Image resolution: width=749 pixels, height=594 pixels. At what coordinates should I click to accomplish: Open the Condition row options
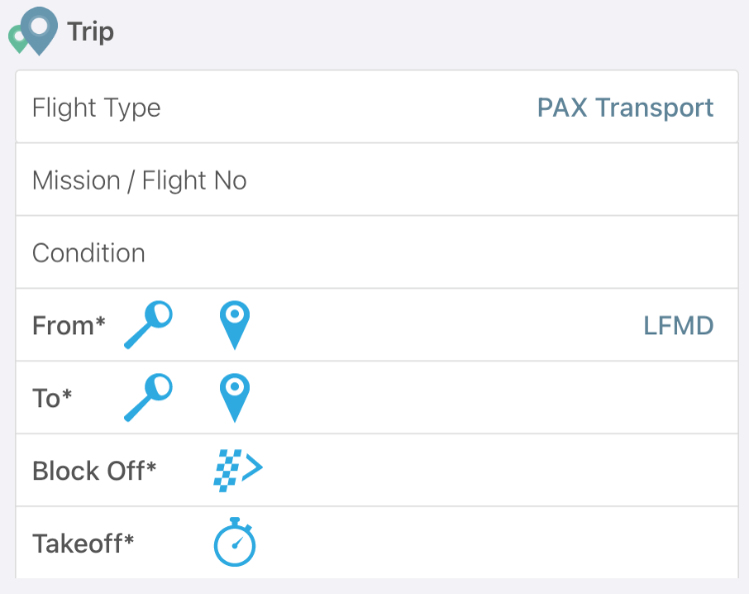(377, 253)
